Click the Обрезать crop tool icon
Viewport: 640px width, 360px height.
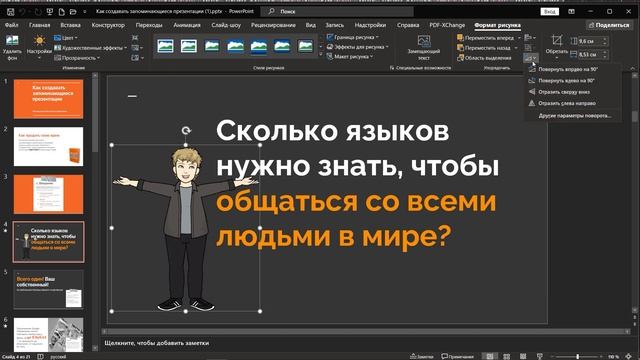pos(557,41)
